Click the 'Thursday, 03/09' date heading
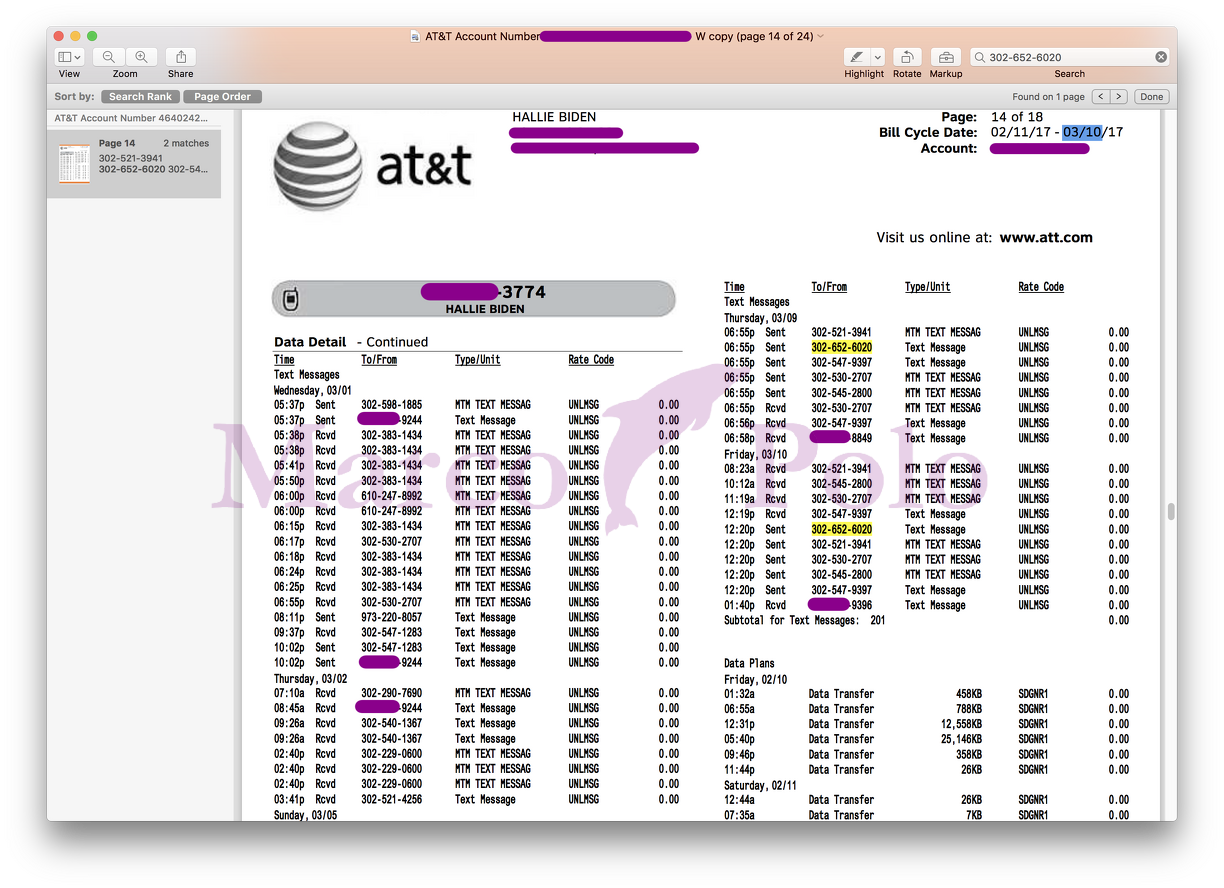The height and width of the screenshot is (888, 1224). (x=761, y=317)
